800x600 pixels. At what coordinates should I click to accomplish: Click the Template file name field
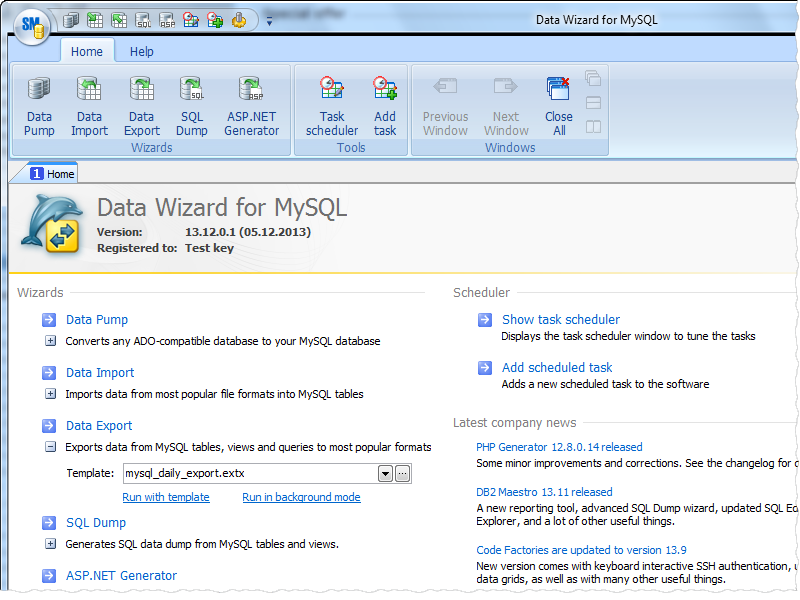pos(248,474)
